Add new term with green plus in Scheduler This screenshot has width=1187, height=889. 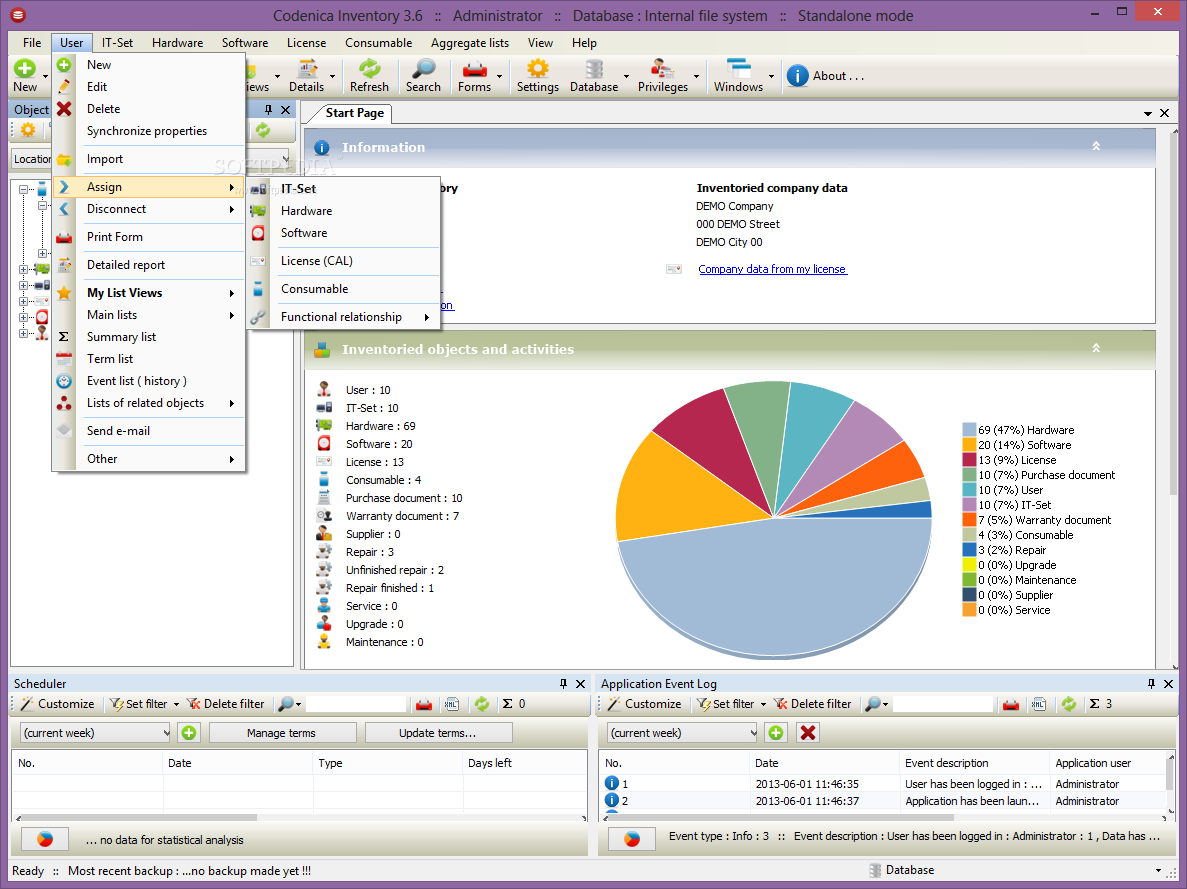click(x=189, y=732)
